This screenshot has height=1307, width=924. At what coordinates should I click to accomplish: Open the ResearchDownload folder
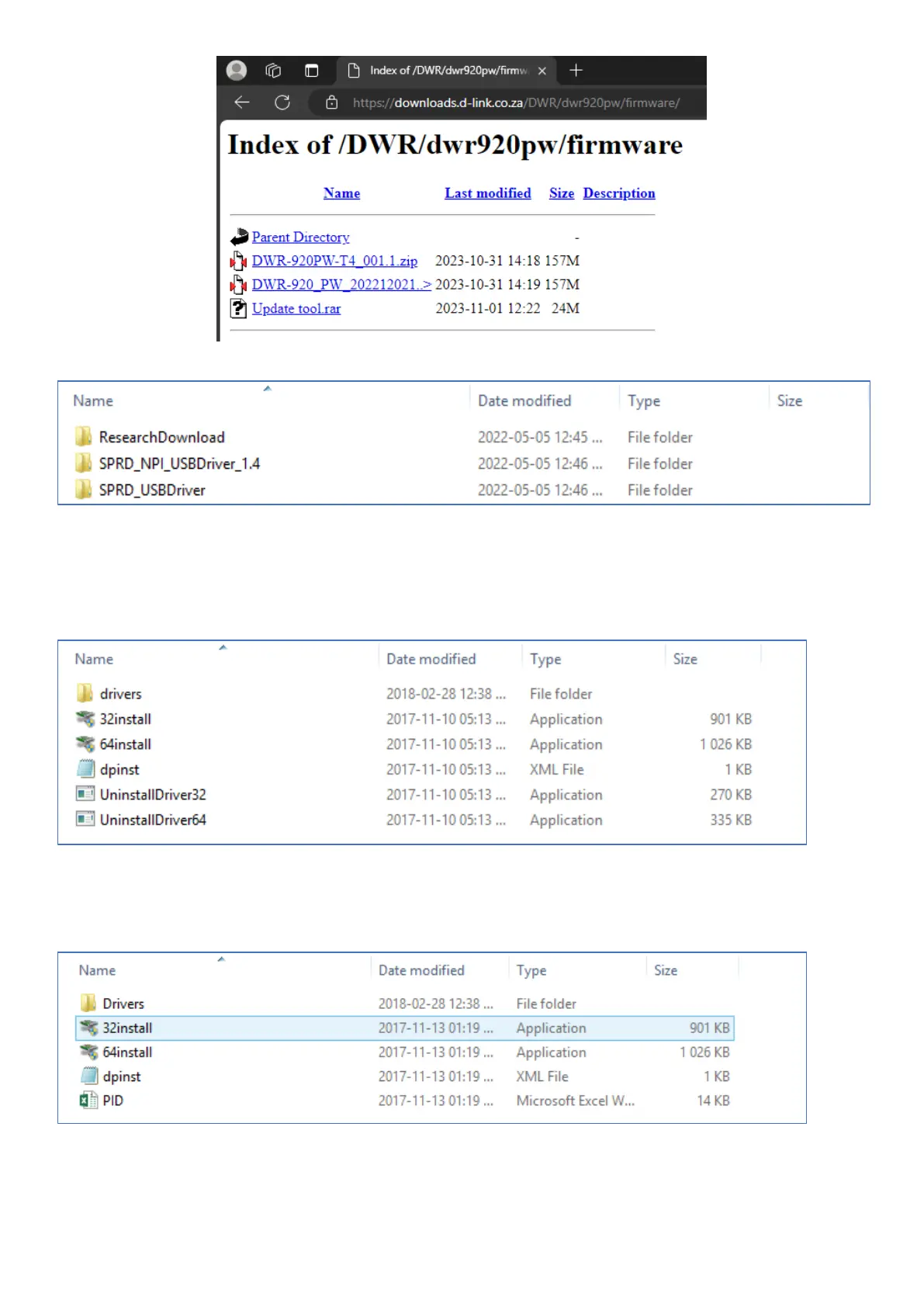161,438
